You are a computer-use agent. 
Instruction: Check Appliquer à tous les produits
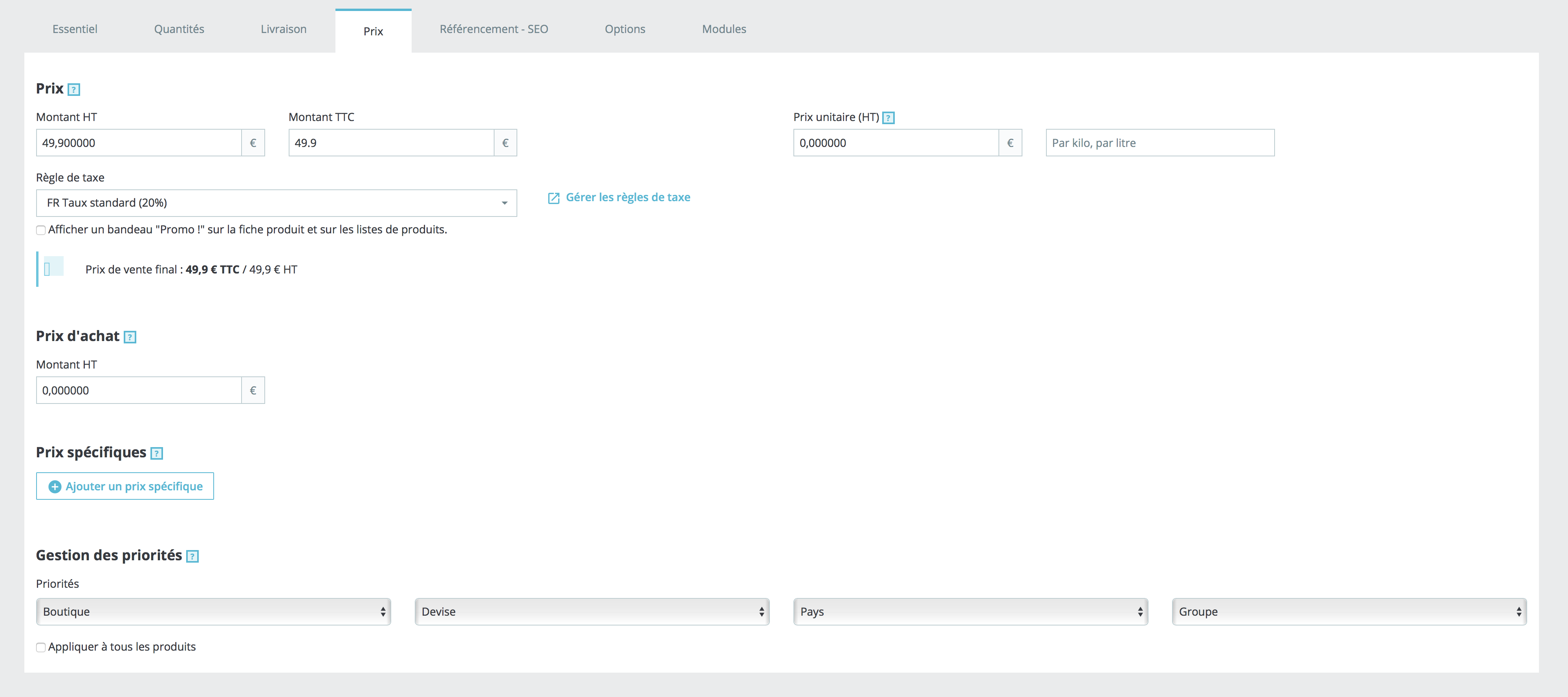pos(41,647)
